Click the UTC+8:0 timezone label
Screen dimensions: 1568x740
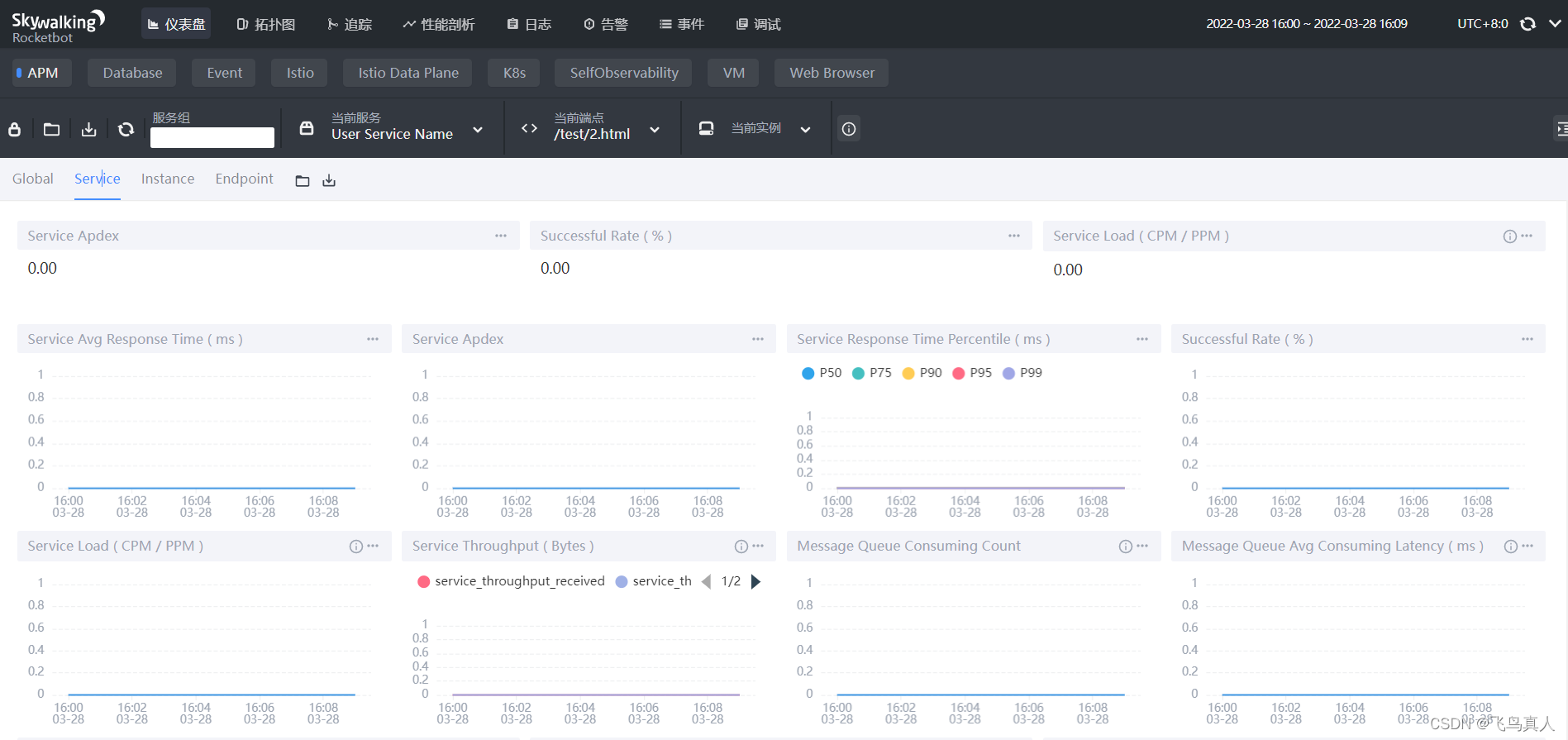click(x=1482, y=24)
